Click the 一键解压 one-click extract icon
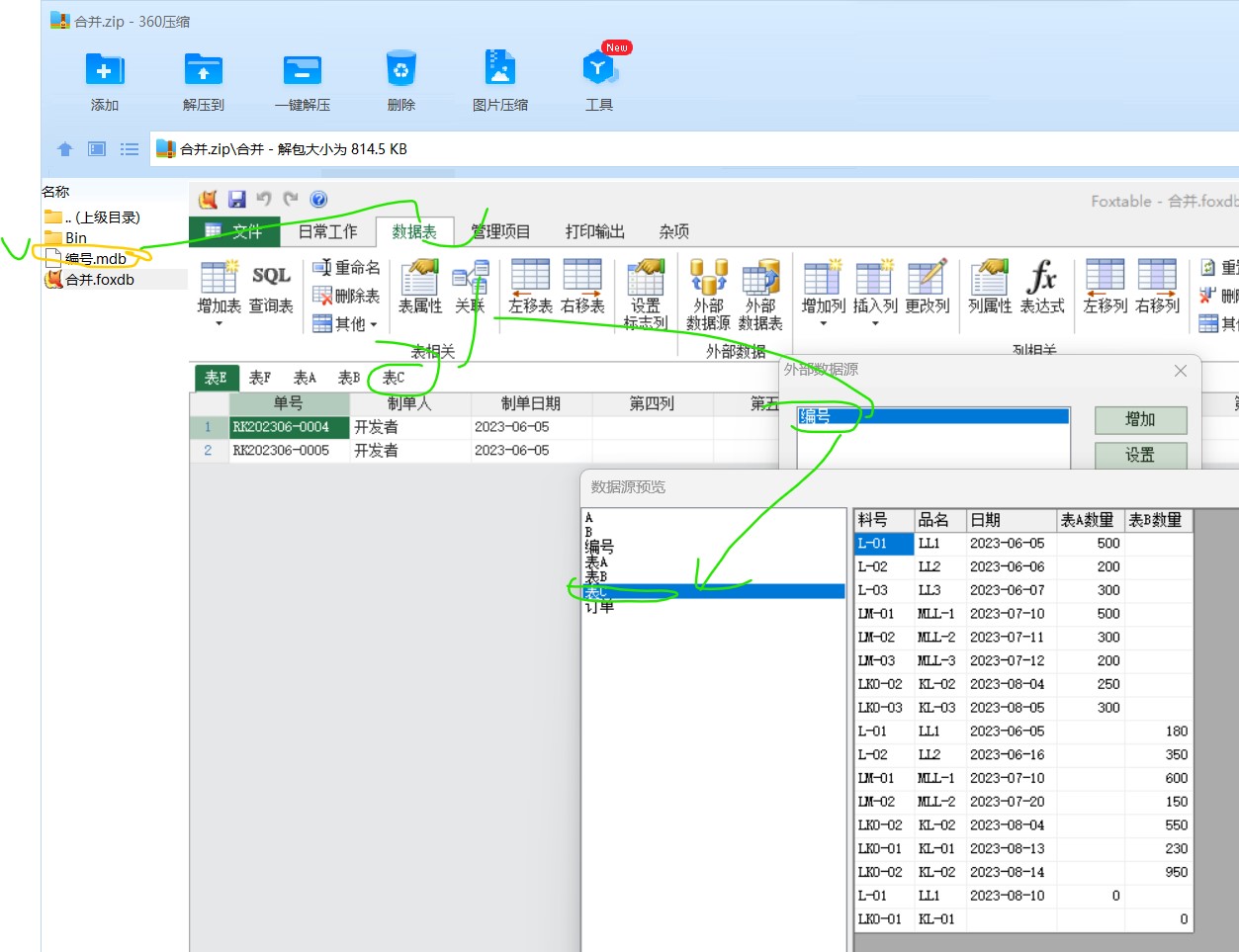1239x952 pixels. 302,70
